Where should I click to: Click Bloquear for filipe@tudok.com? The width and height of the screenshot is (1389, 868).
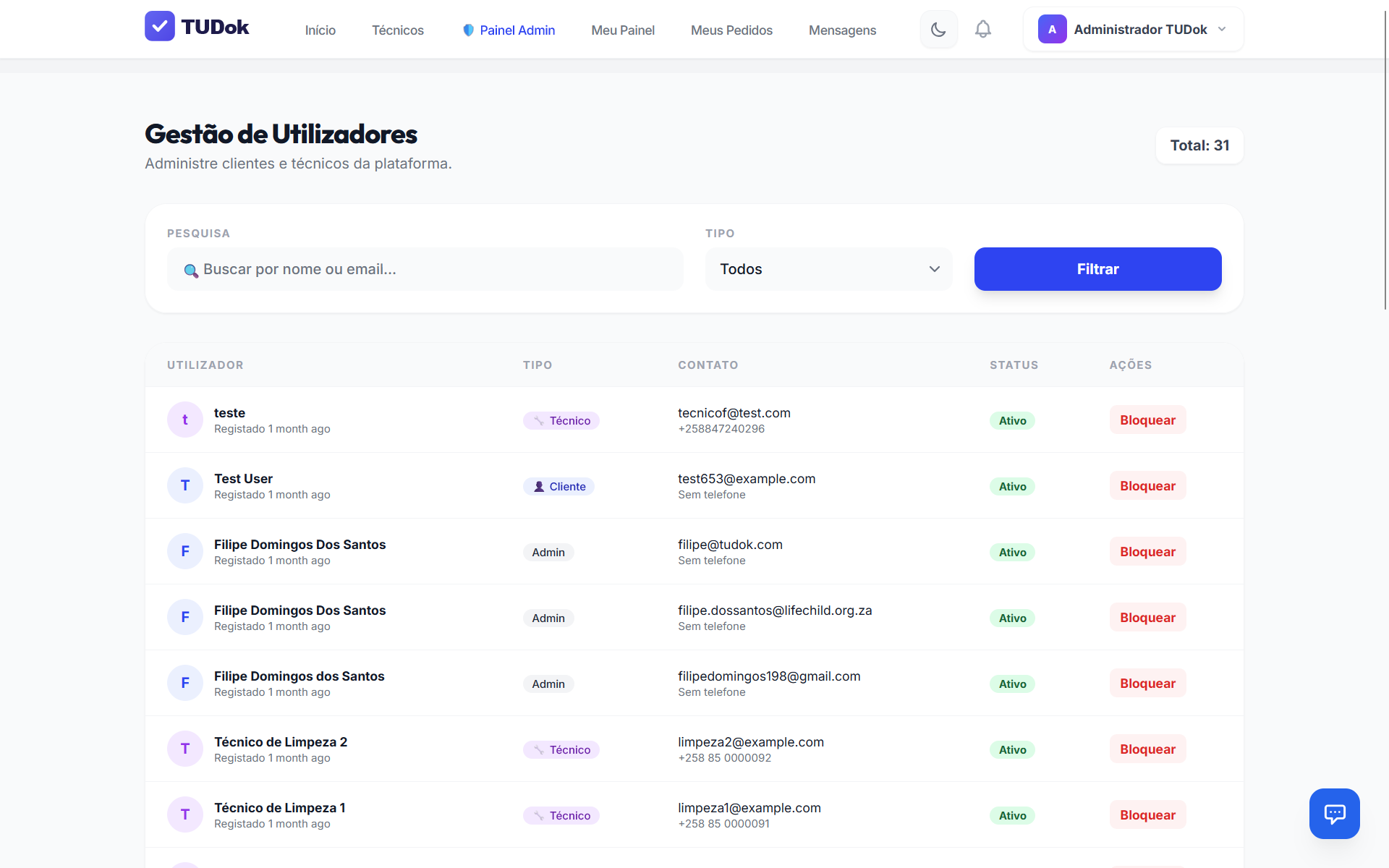[x=1147, y=552]
